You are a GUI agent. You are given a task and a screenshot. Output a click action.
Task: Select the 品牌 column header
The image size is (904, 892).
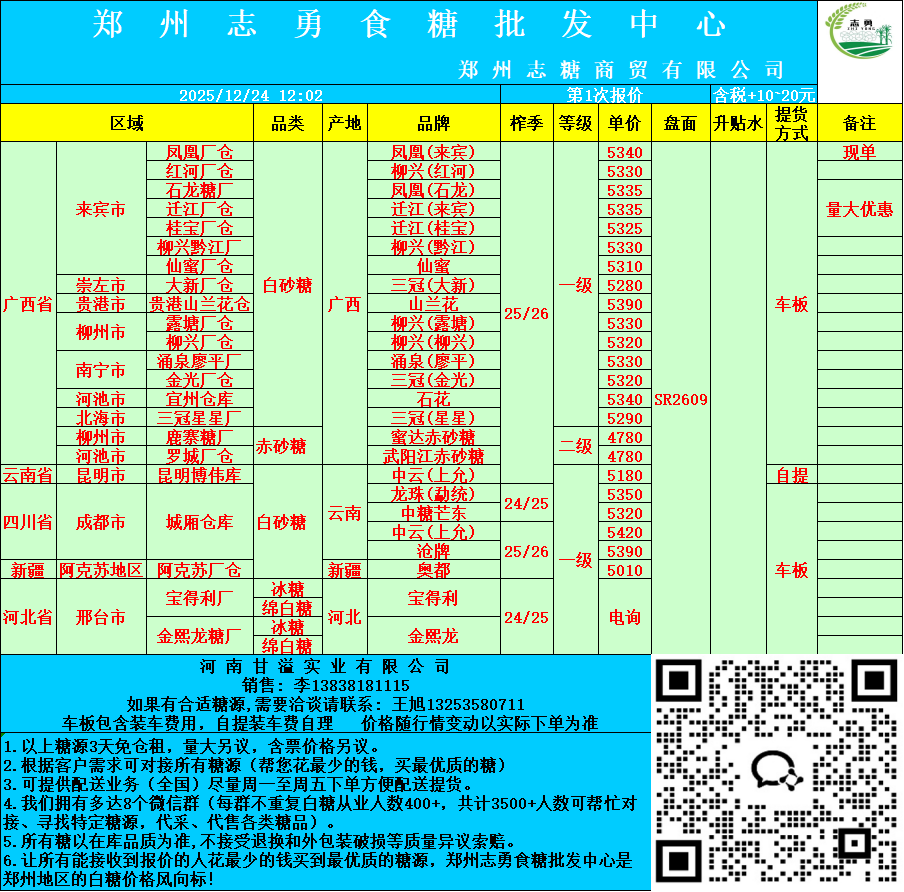tap(433, 124)
